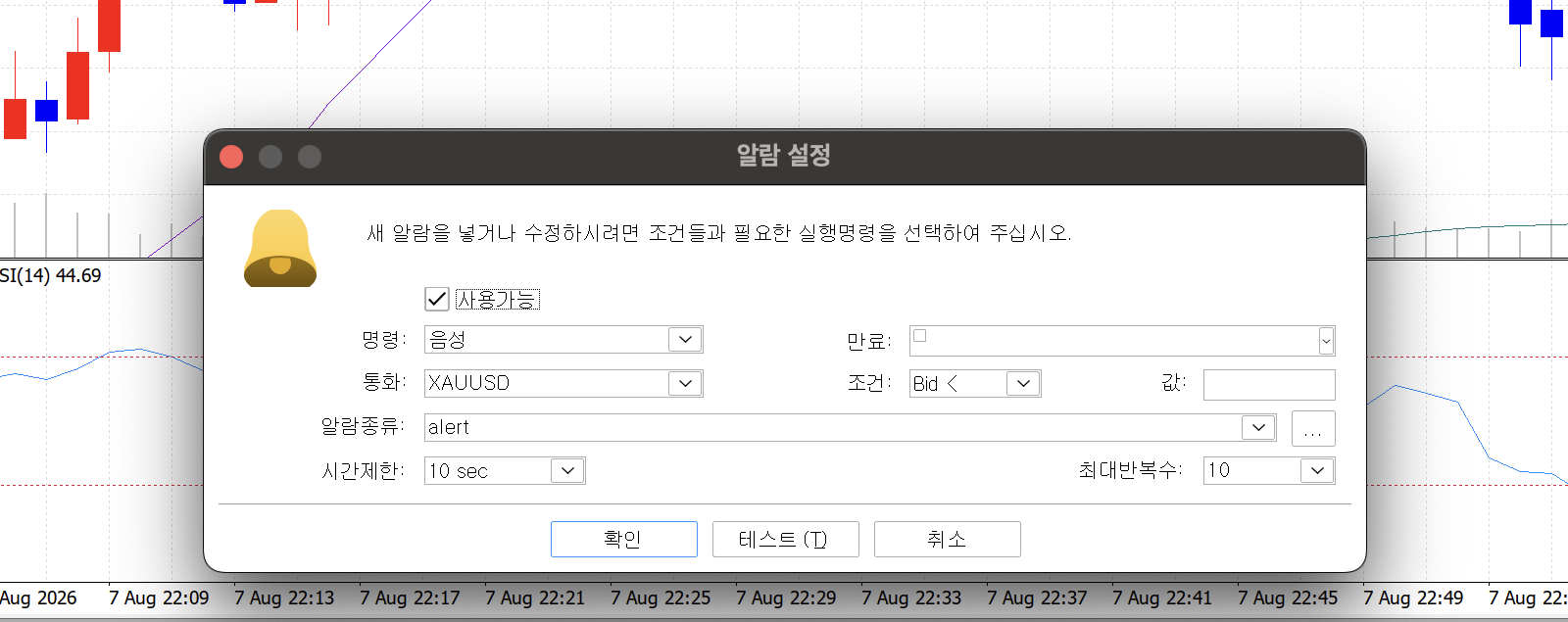
Task: Uncheck the 사용가능 checkbox
Action: (437, 299)
